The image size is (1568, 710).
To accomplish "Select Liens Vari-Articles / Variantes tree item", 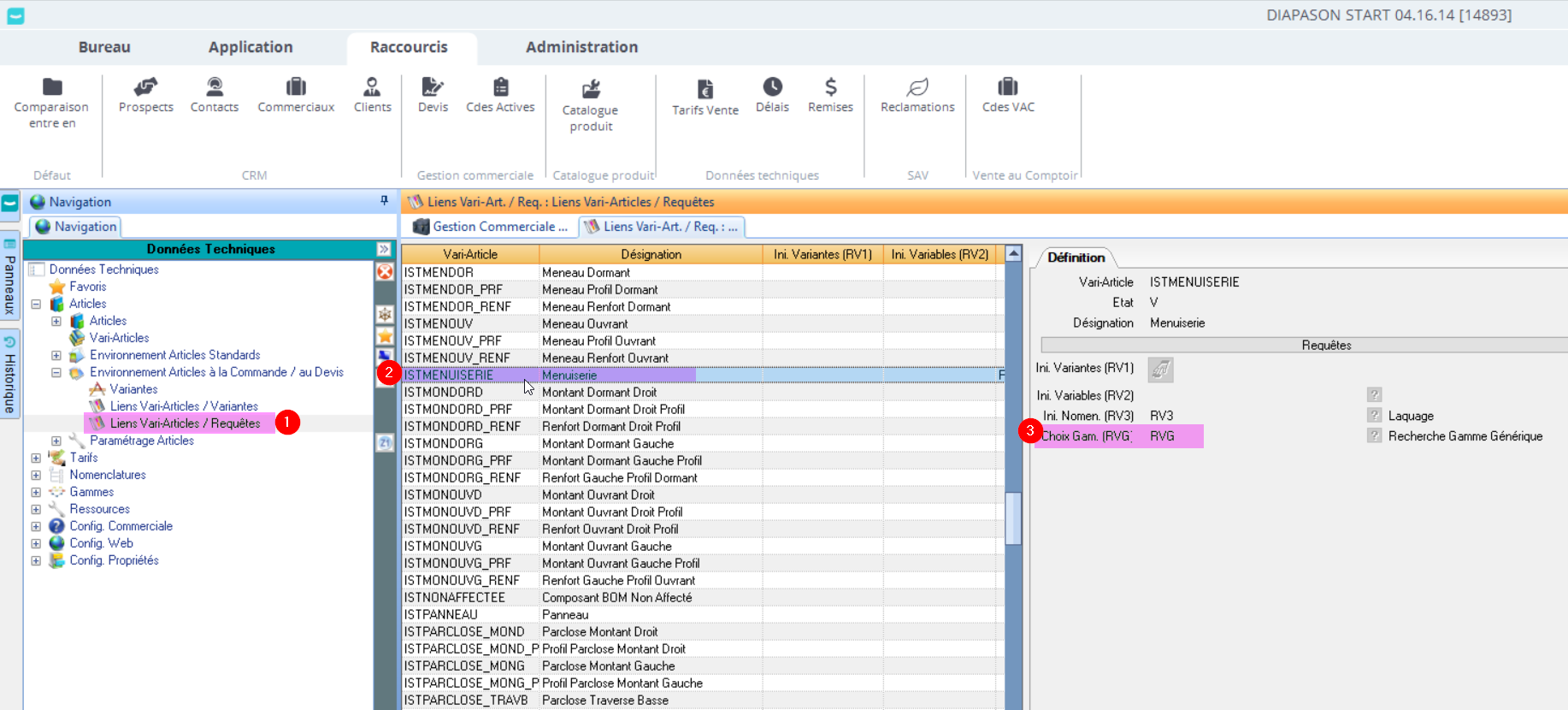I will coord(184,406).
